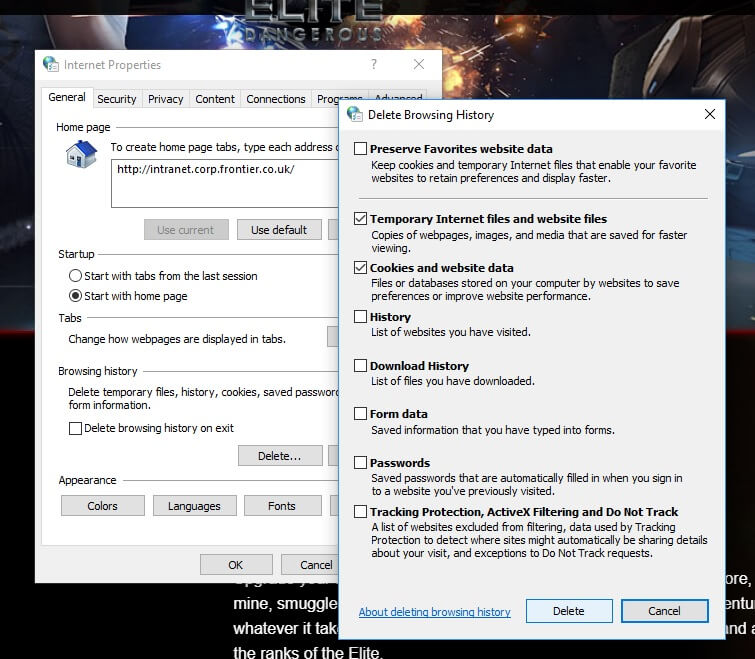This screenshot has height=659, width=755.
Task: Select Start with home page option
Action: (x=75, y=296)
